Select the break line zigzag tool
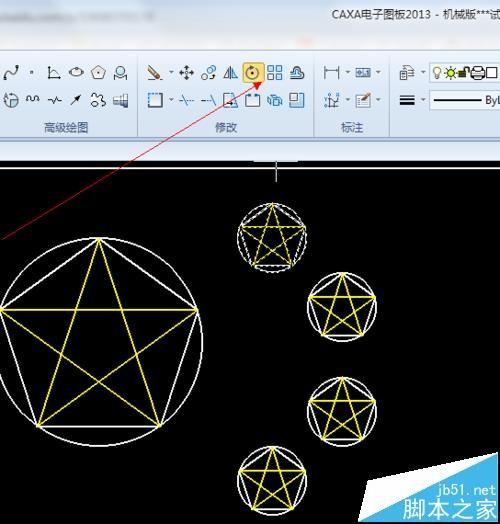The image size is (500, 524). tap(54, 100)
